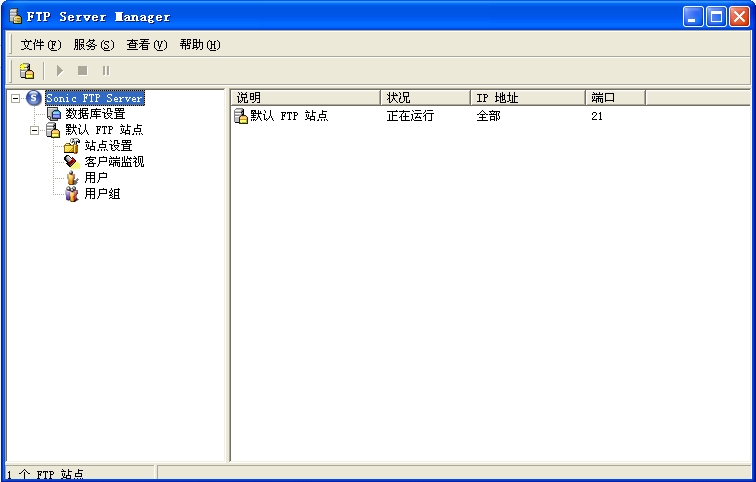The width and height of the screenshot is (756, 482).
Task: Click the 用户组 group icon
Action: pos(72,194)
